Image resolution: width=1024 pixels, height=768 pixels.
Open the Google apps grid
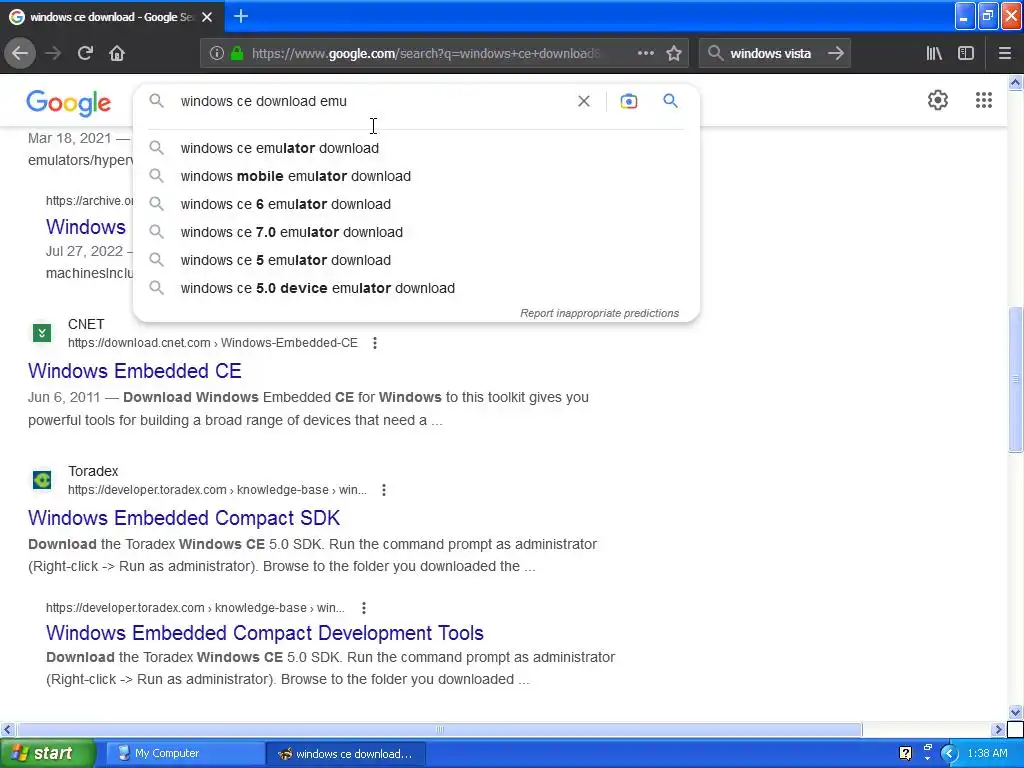point(984,100)
